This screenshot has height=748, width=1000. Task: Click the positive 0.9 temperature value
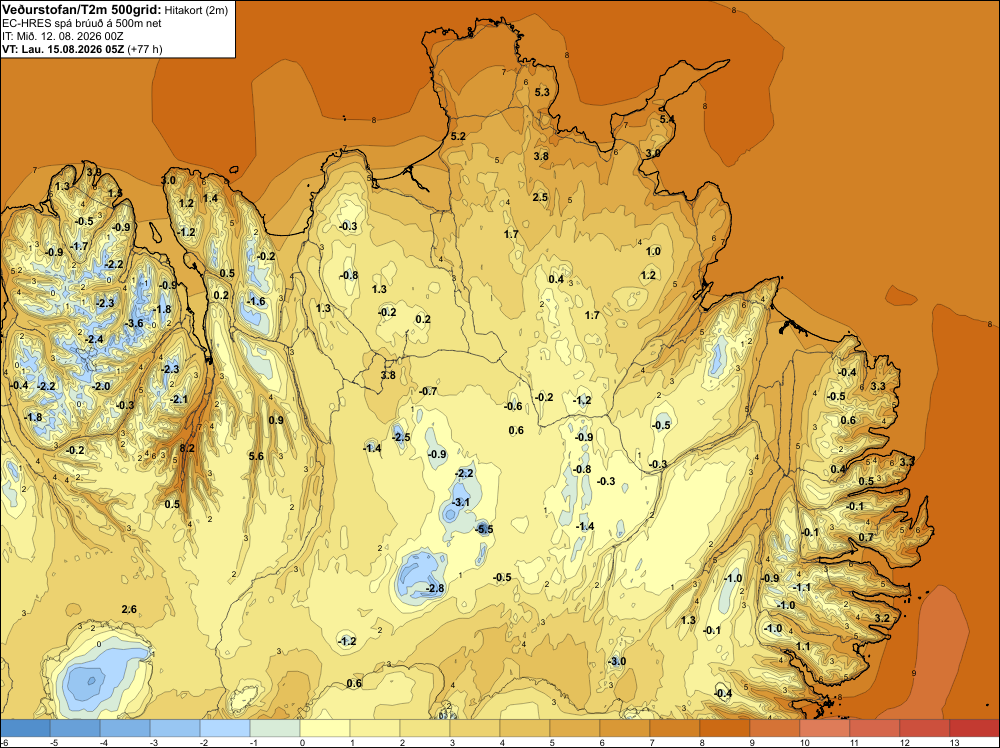[276, 420]
